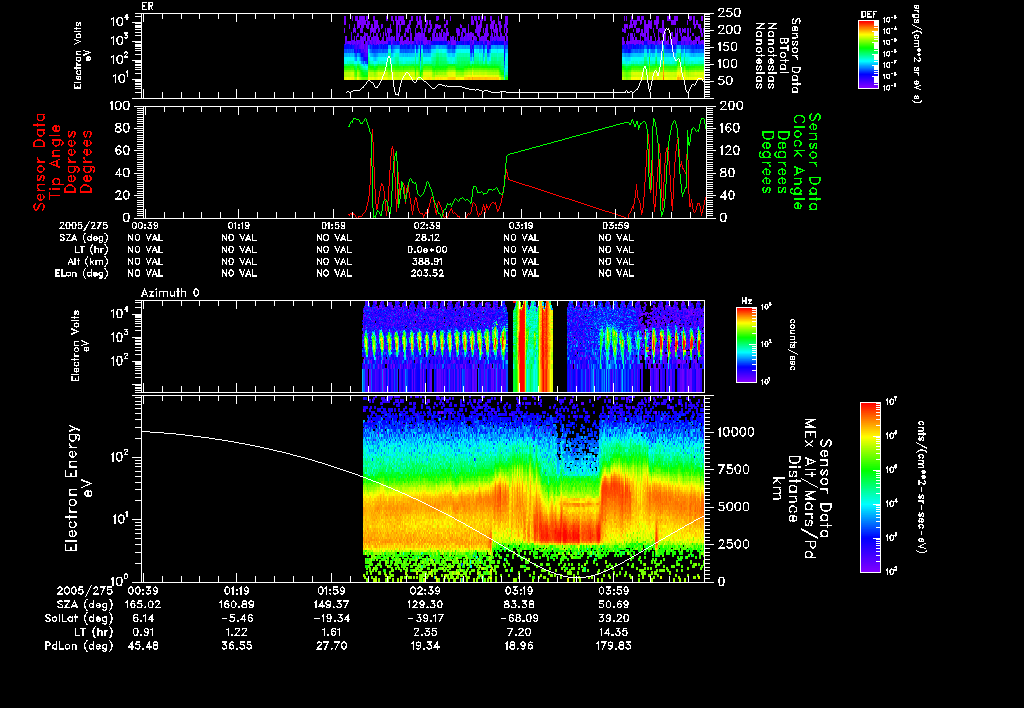Click the cnts/(cm**2-sr-sec-eV) flux color bar
Viewport: 1024px width, 708px height.
[870, 487]
